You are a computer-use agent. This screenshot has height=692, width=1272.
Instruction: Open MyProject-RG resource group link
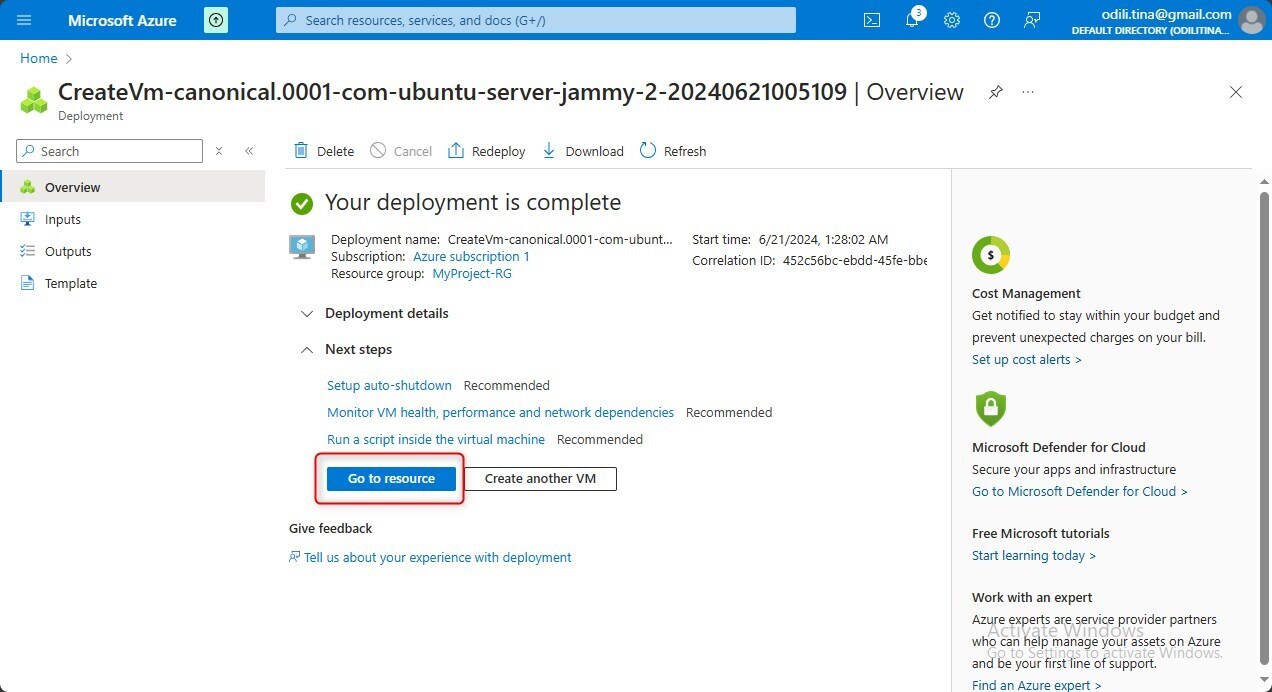[x=472, y=273]
